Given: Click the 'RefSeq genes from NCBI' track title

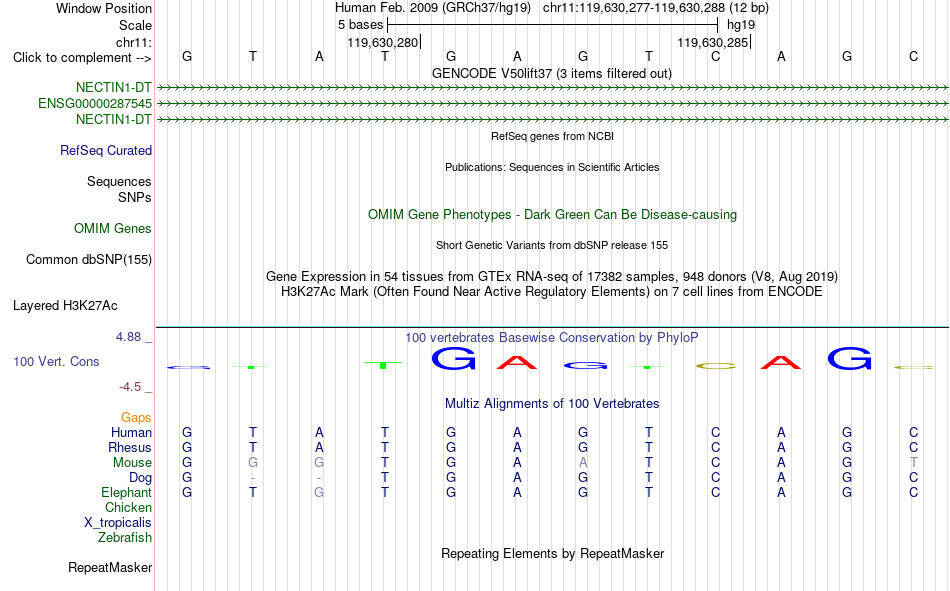Looking at the screenshot, I should click(553, 136).
